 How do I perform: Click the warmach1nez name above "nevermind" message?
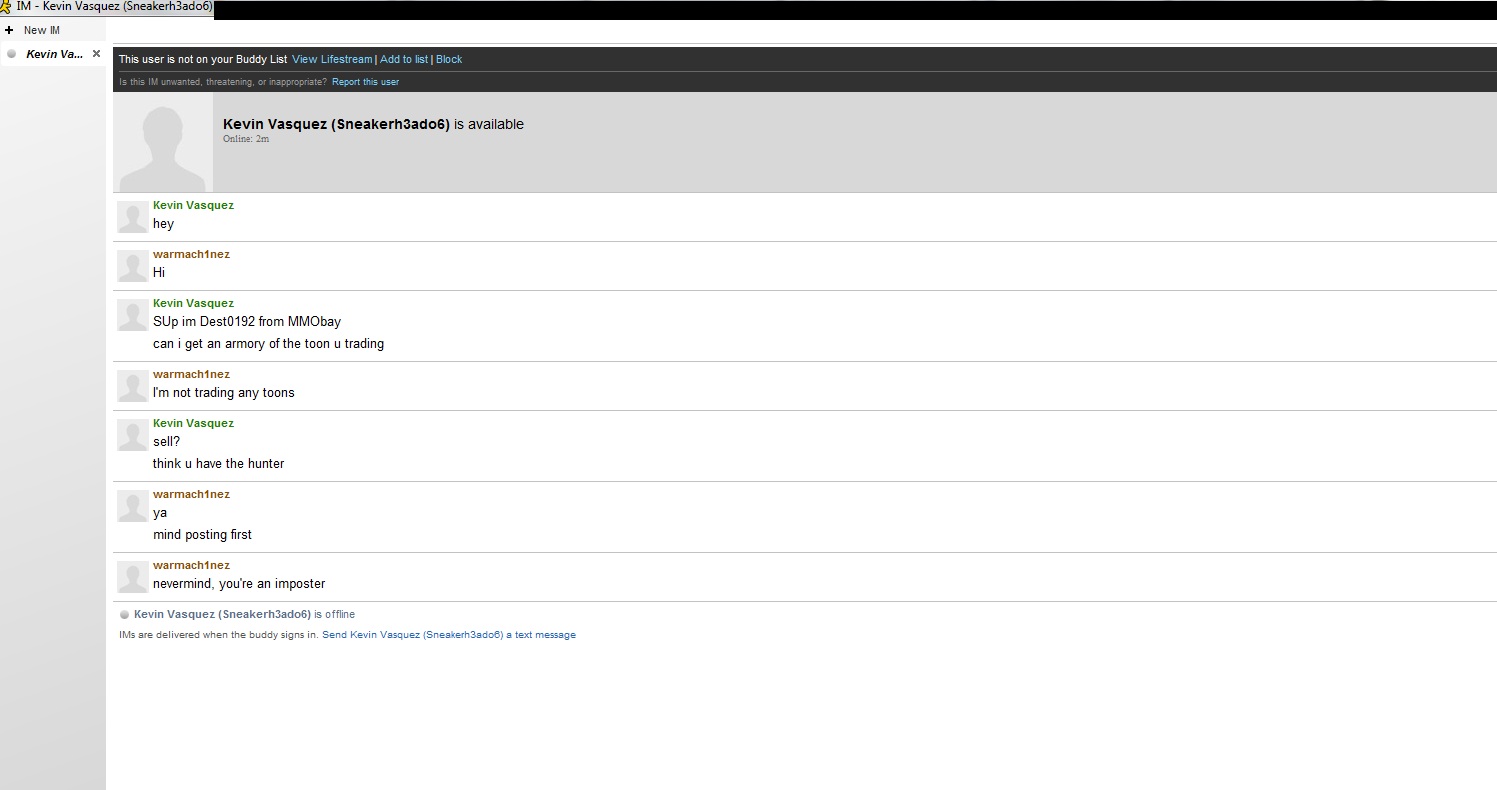tap(191, 565)
